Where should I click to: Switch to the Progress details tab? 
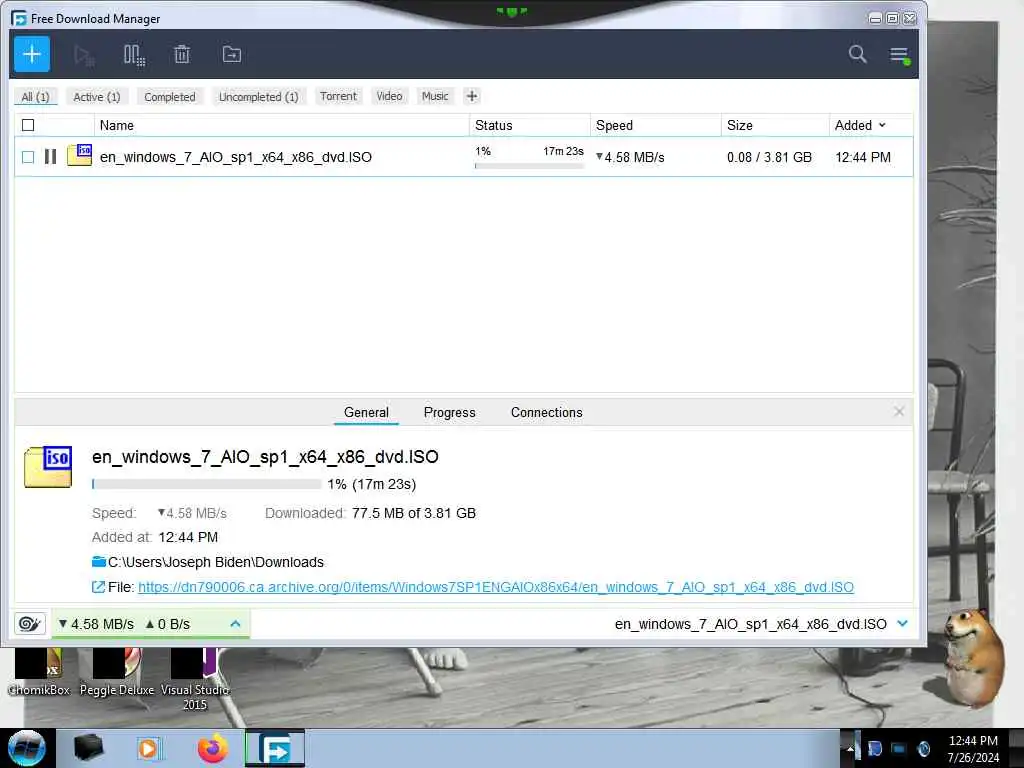click(x=449, y=413)
